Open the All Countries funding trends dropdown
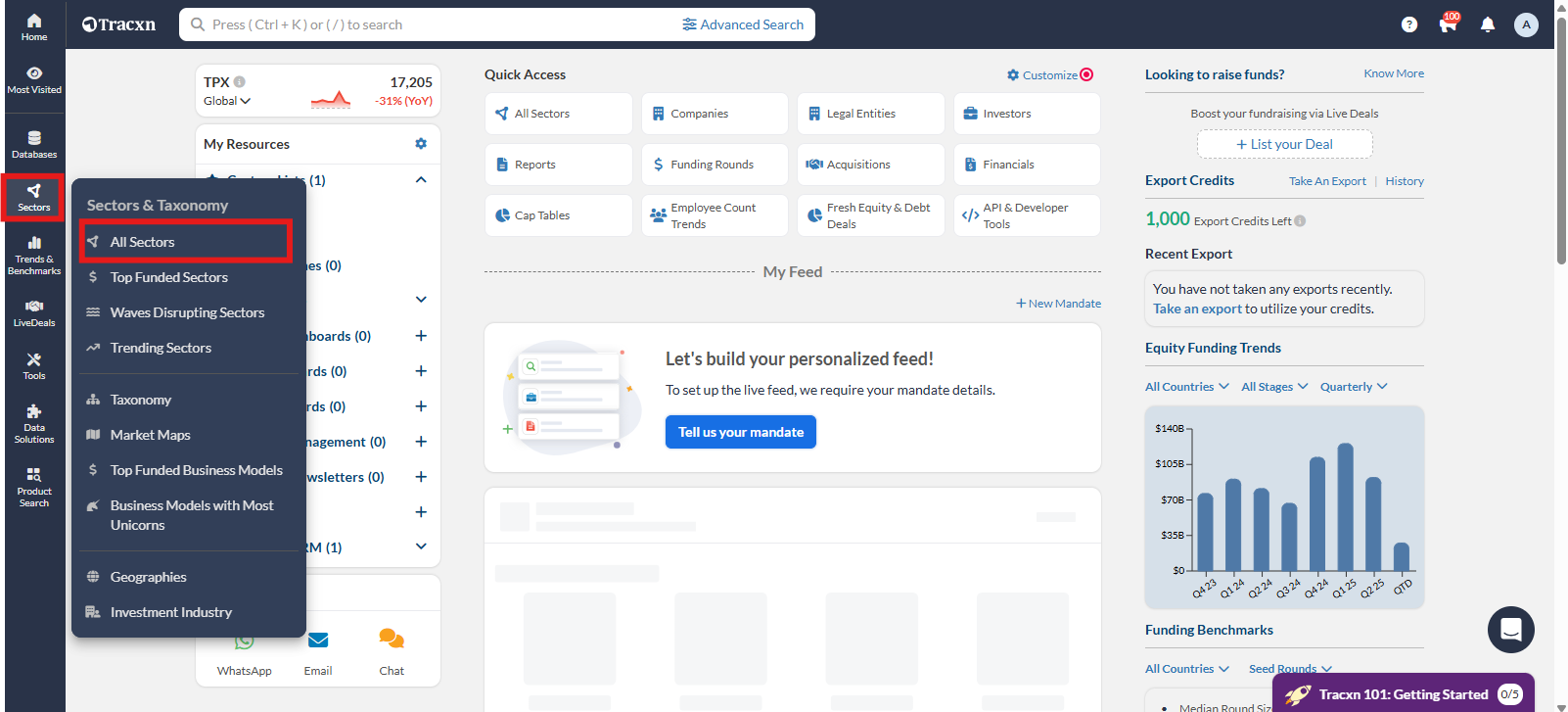The height and width of the screenshot is (712, 1568). pyautogui.click(x=1186, y=387)
